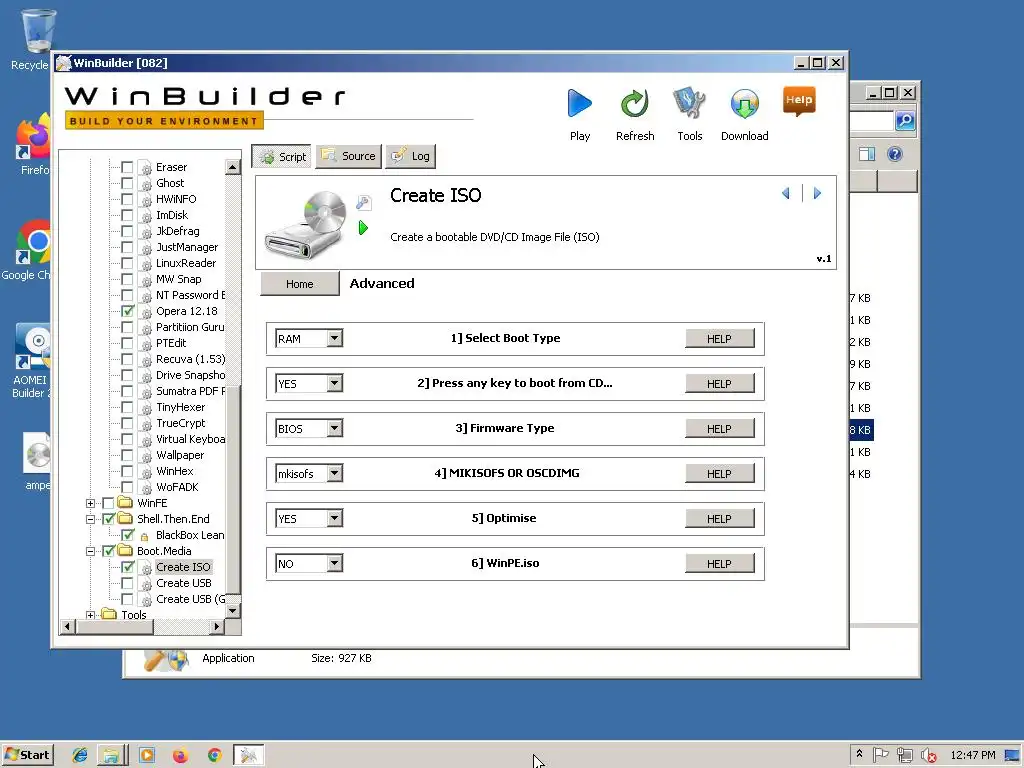Enable the TrueCrypt checkbox

click(x=127, y=423)
